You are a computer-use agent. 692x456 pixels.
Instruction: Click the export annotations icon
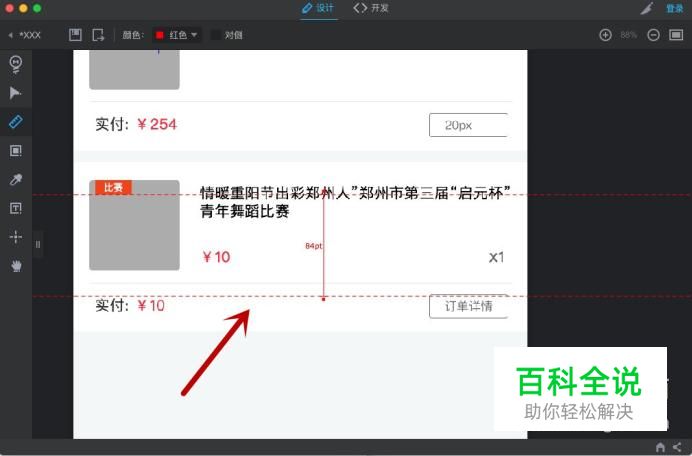point(98,35)
